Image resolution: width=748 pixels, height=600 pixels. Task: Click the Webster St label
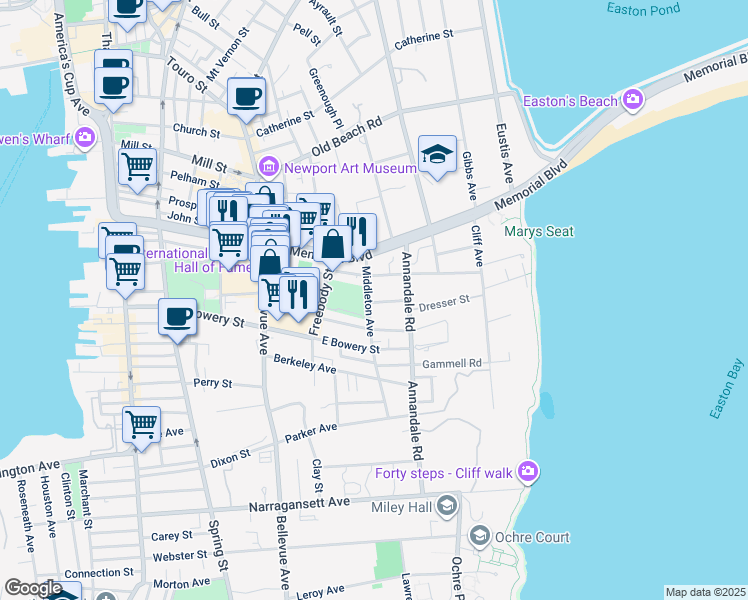coord(180,556)
